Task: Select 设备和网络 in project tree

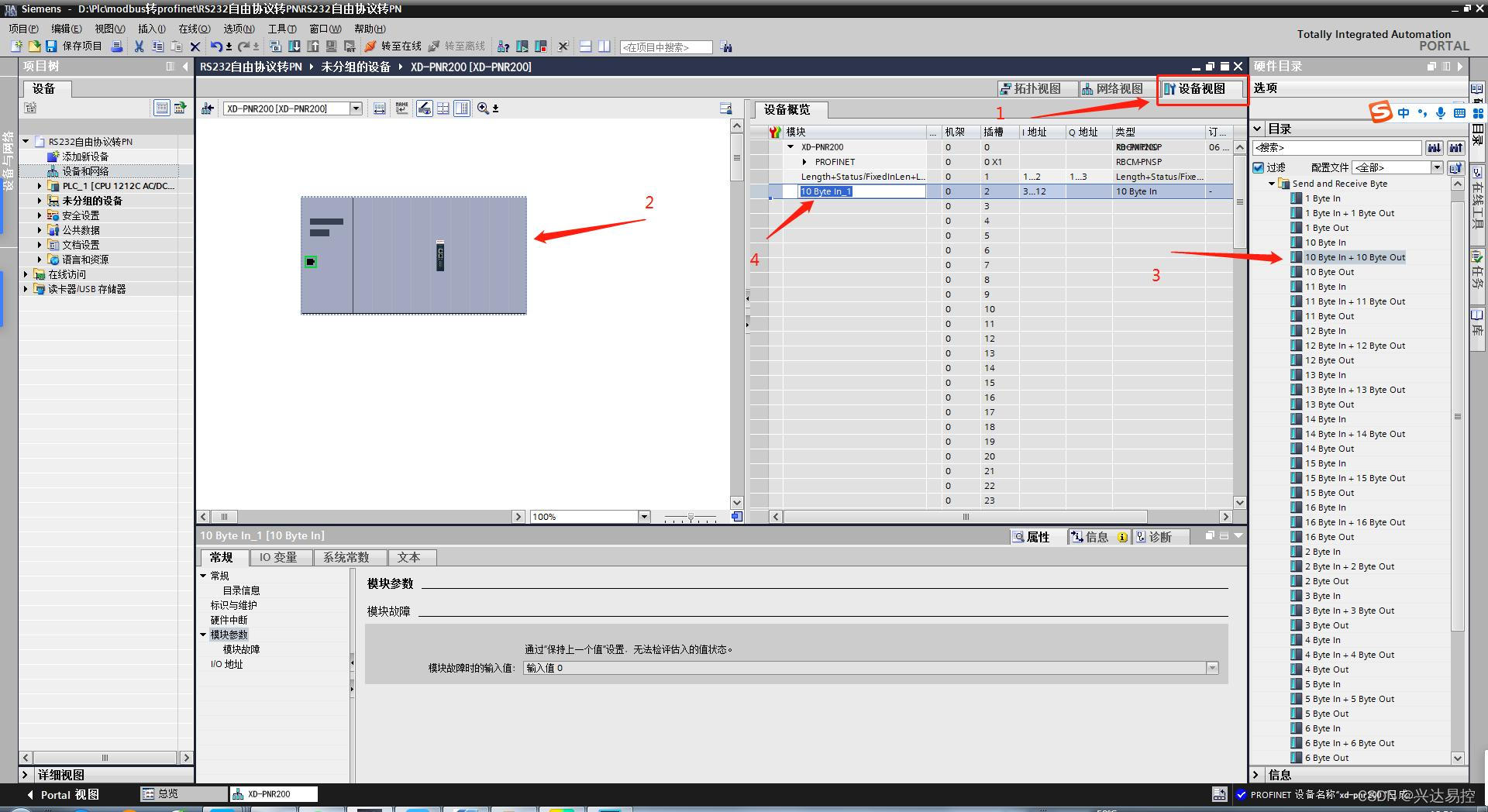Action: click(x=85, y=171)
